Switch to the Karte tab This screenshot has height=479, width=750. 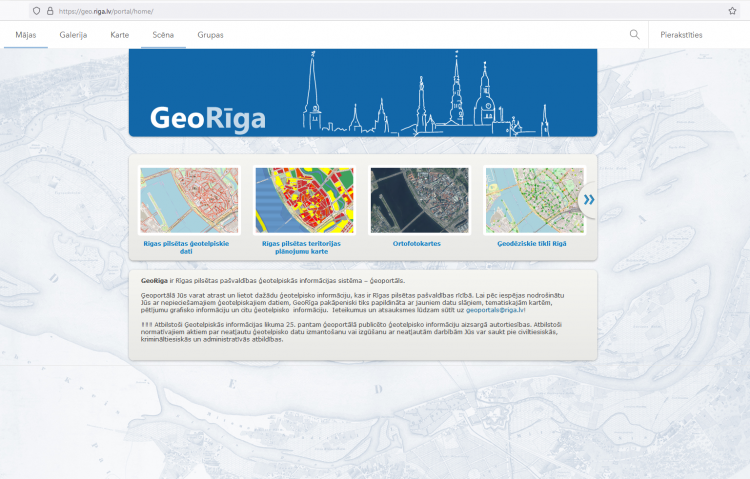coord(120,35)
